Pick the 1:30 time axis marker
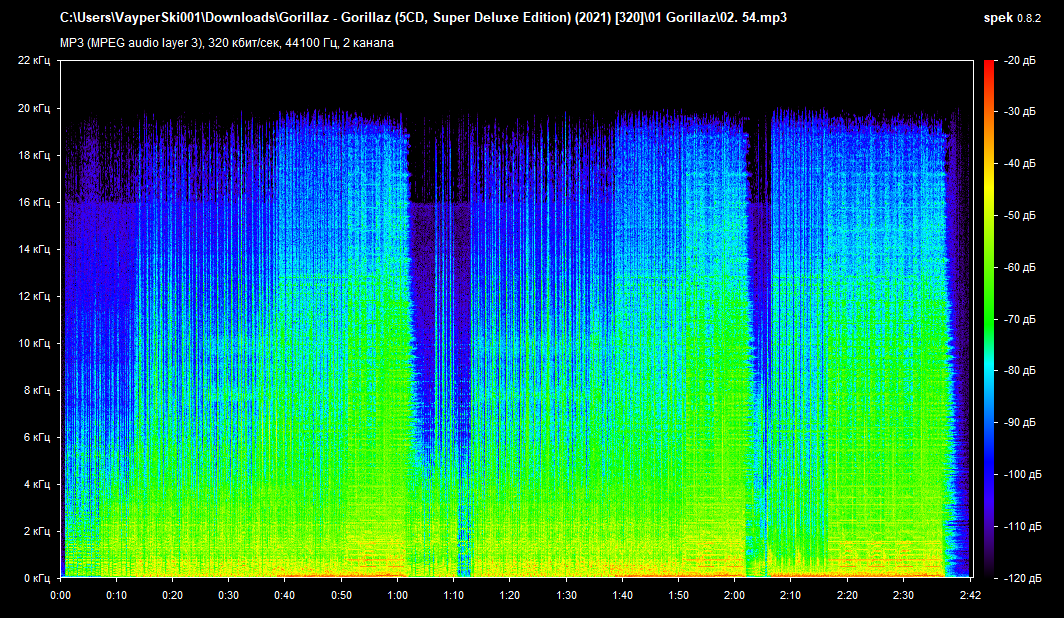This screenshot has width=1064, height=618. point(567,594)
